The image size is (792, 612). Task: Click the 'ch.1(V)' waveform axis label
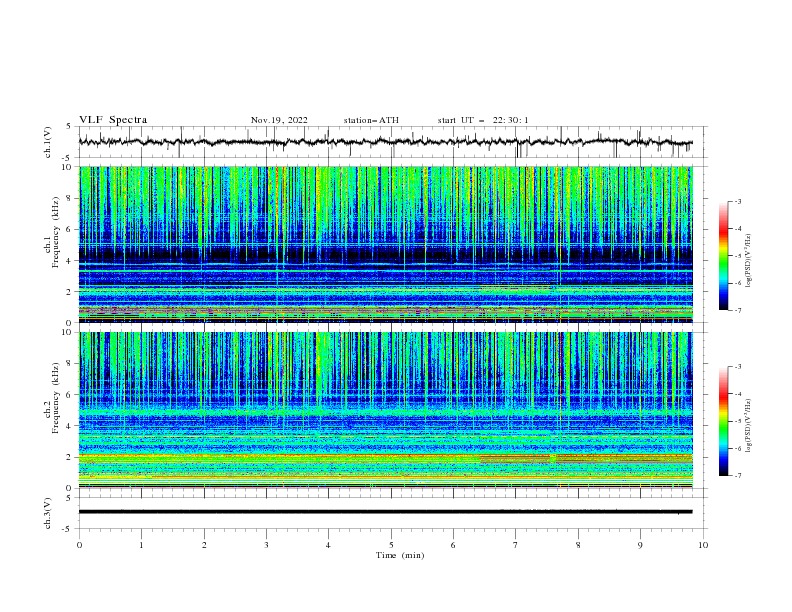pyautogui.click(x=48, y=142)
